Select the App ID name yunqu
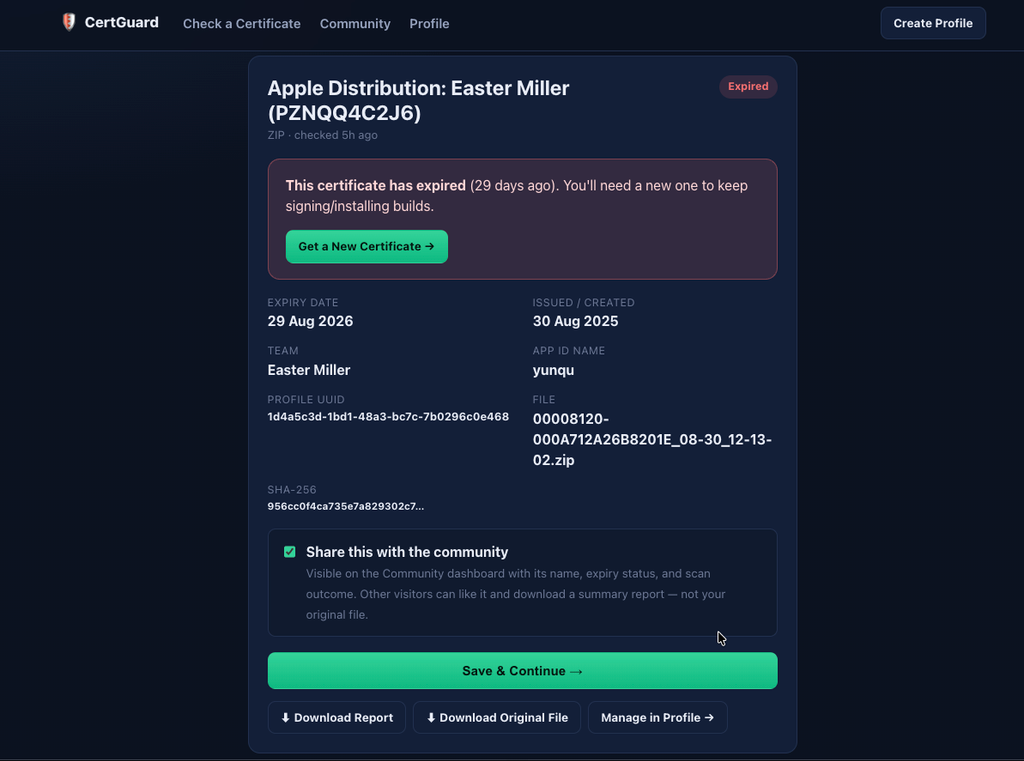The image size is (1024, 761). [x=553, y=370]
